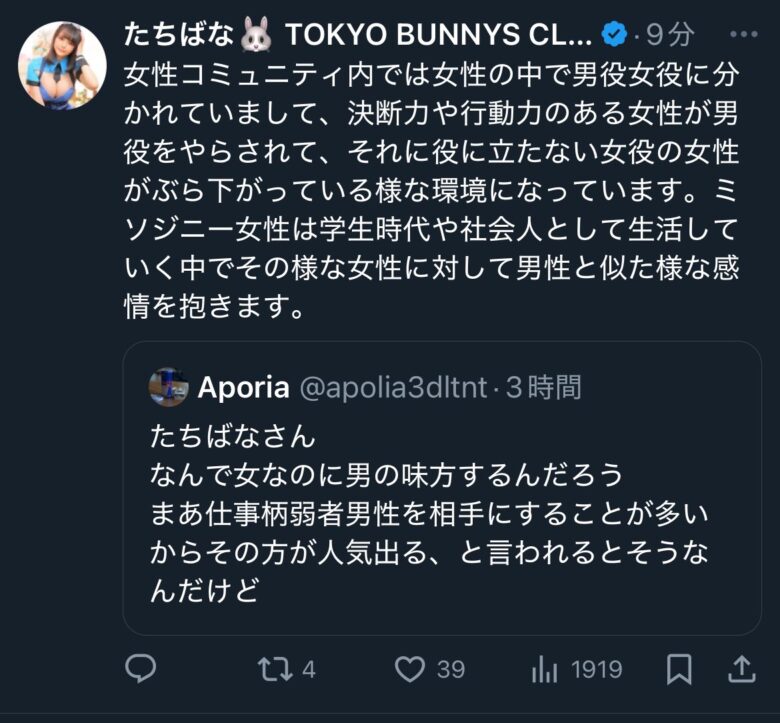
Task: Like the post with the heart icon
Action: (410, 669)
